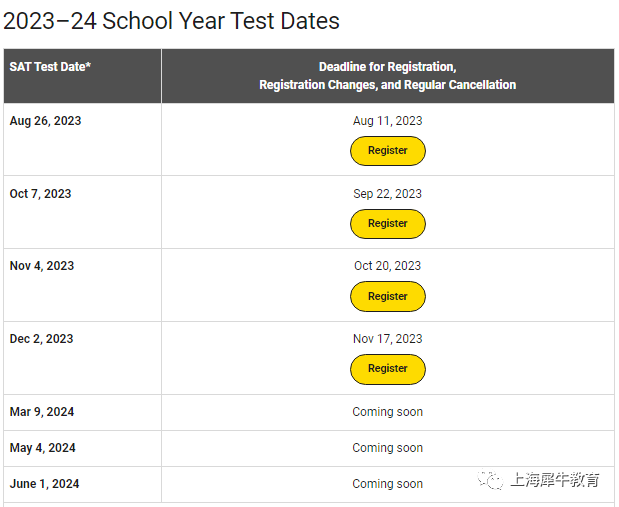Click the 上海犀牛教育 watermark text
Image resolution: width=619 pixels, height=507 pixels.
click(x=555, y=480)
